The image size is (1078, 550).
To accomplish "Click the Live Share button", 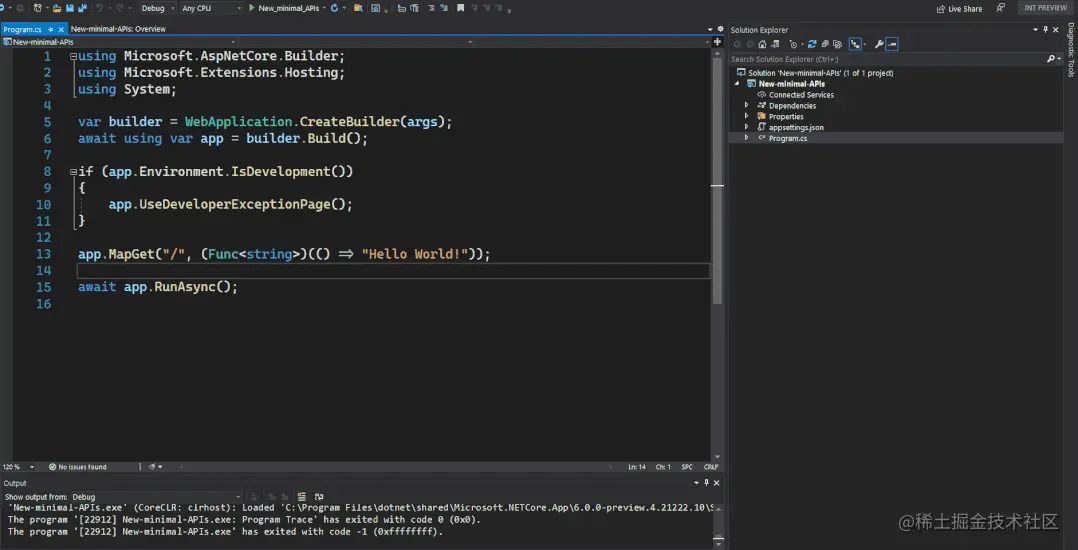I will tap(960, 8).
